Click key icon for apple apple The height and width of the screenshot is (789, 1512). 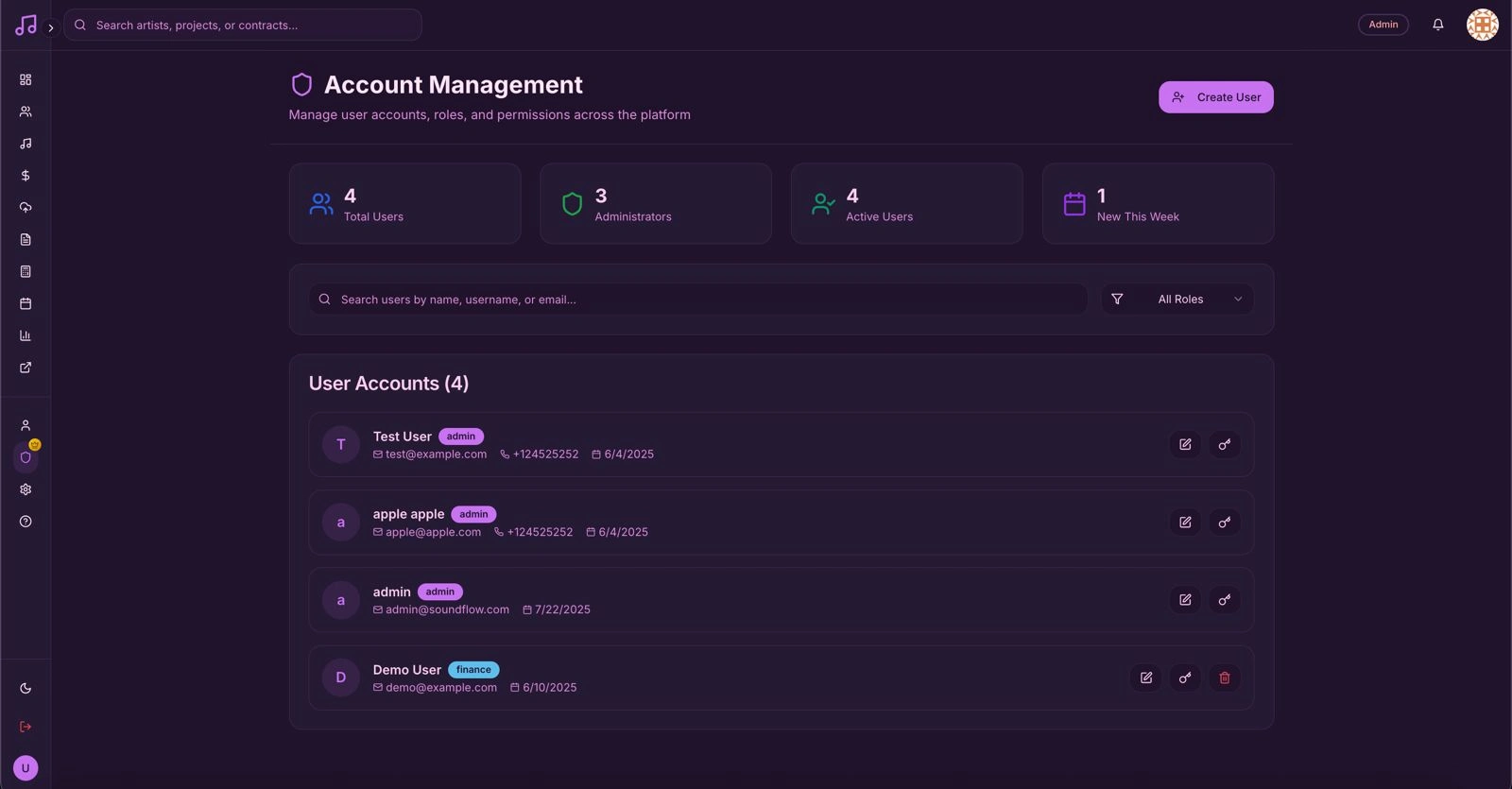pyautogui.click(x=1225, y=523)
